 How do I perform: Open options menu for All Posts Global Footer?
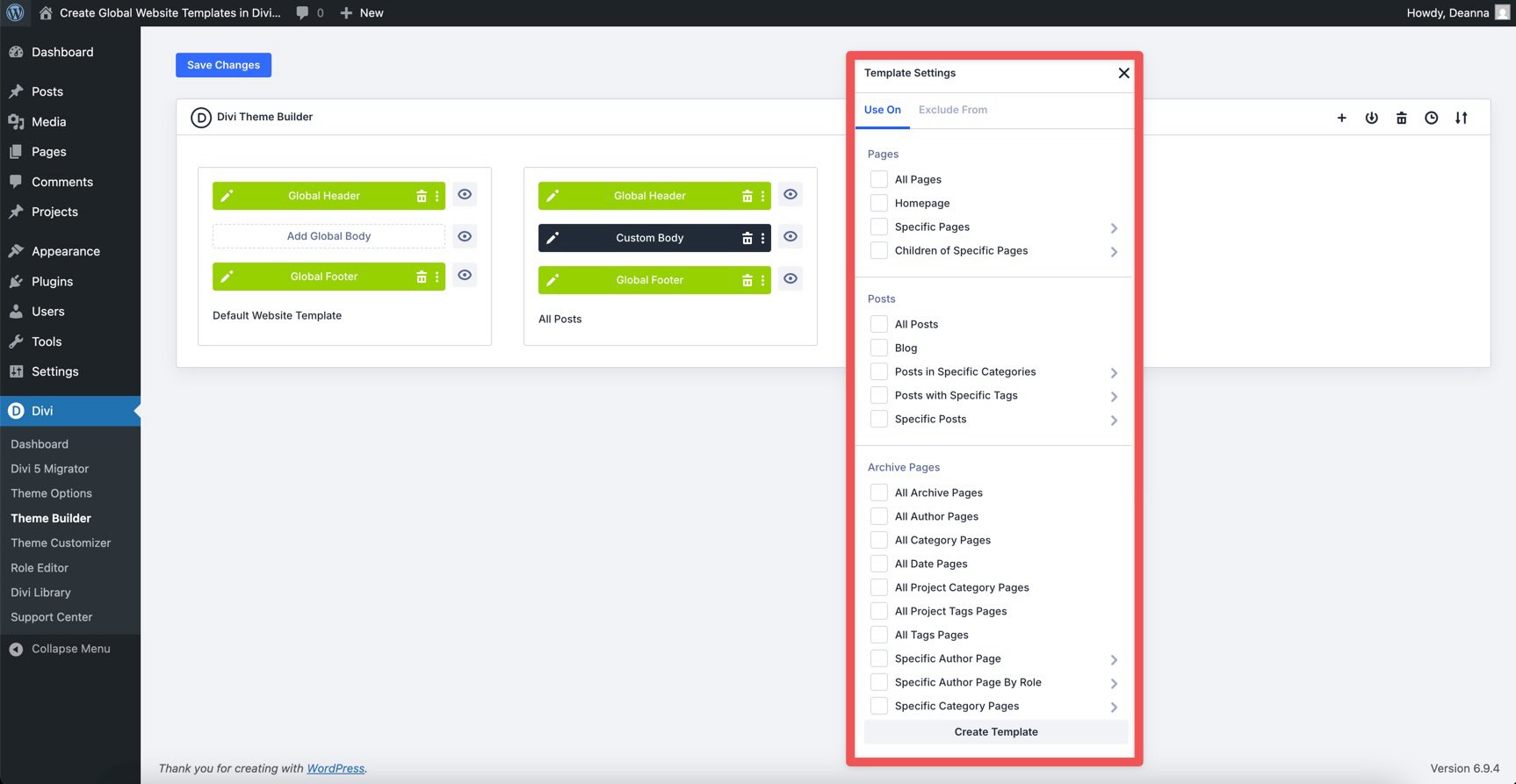pyautogui.click(x=763, y=280)
